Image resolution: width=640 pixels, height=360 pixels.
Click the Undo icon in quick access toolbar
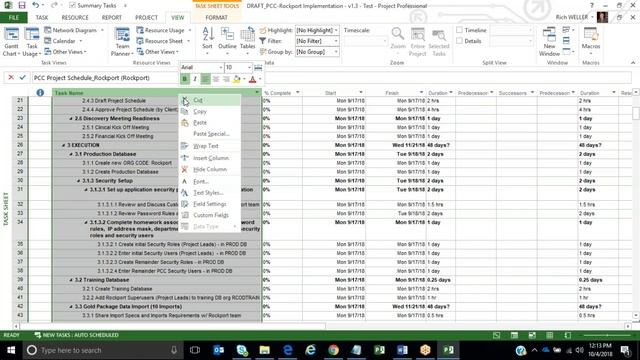click(36, 5)
